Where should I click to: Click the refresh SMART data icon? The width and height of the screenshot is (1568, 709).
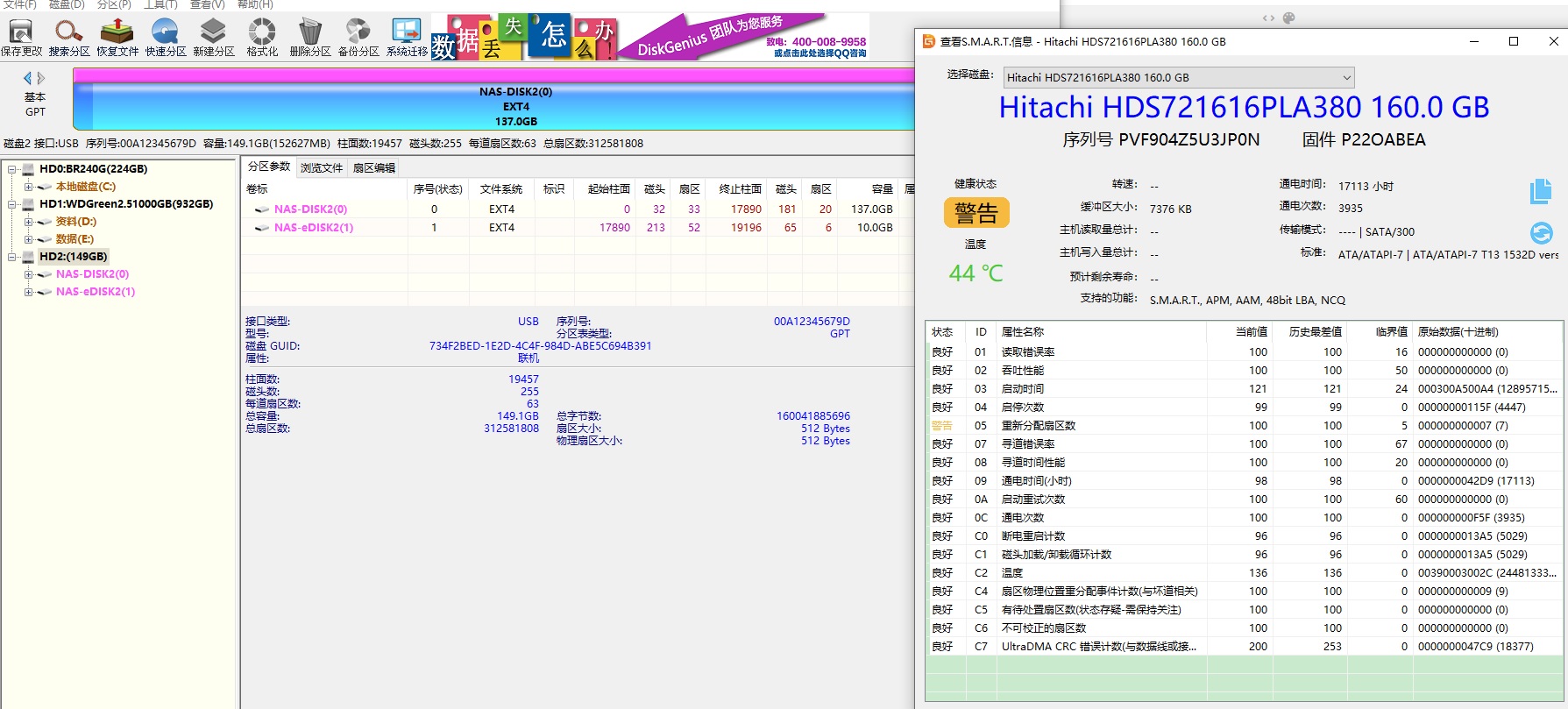1541,232
